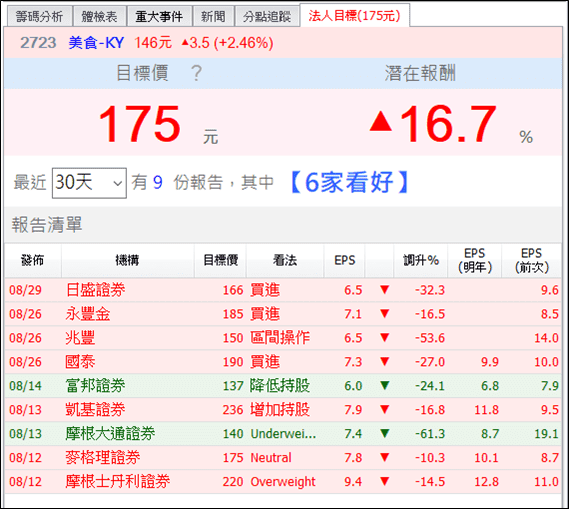Screen dimensions: 569x509
Task: Sort by the 機構 column header
Action: pyautogui.click(x=127, y=260)
